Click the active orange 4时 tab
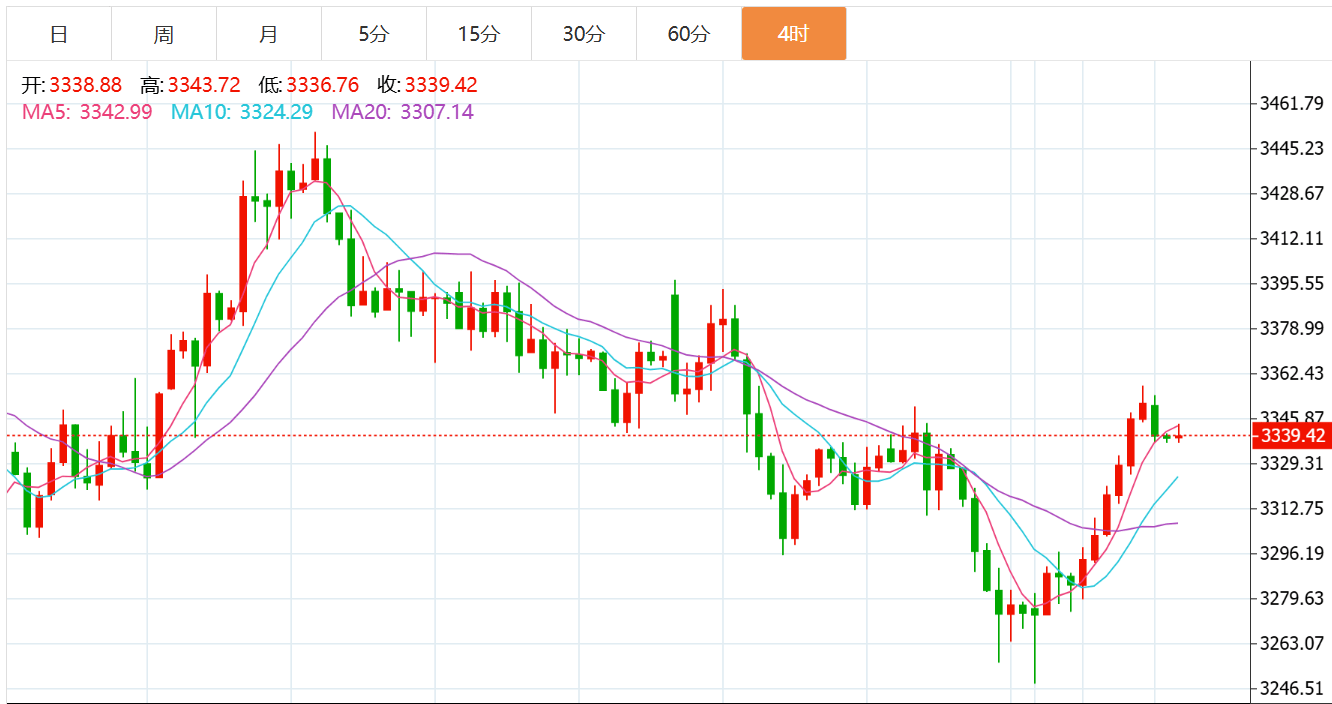The height and width of the screenshot is (704, 1332). [794, 34]
